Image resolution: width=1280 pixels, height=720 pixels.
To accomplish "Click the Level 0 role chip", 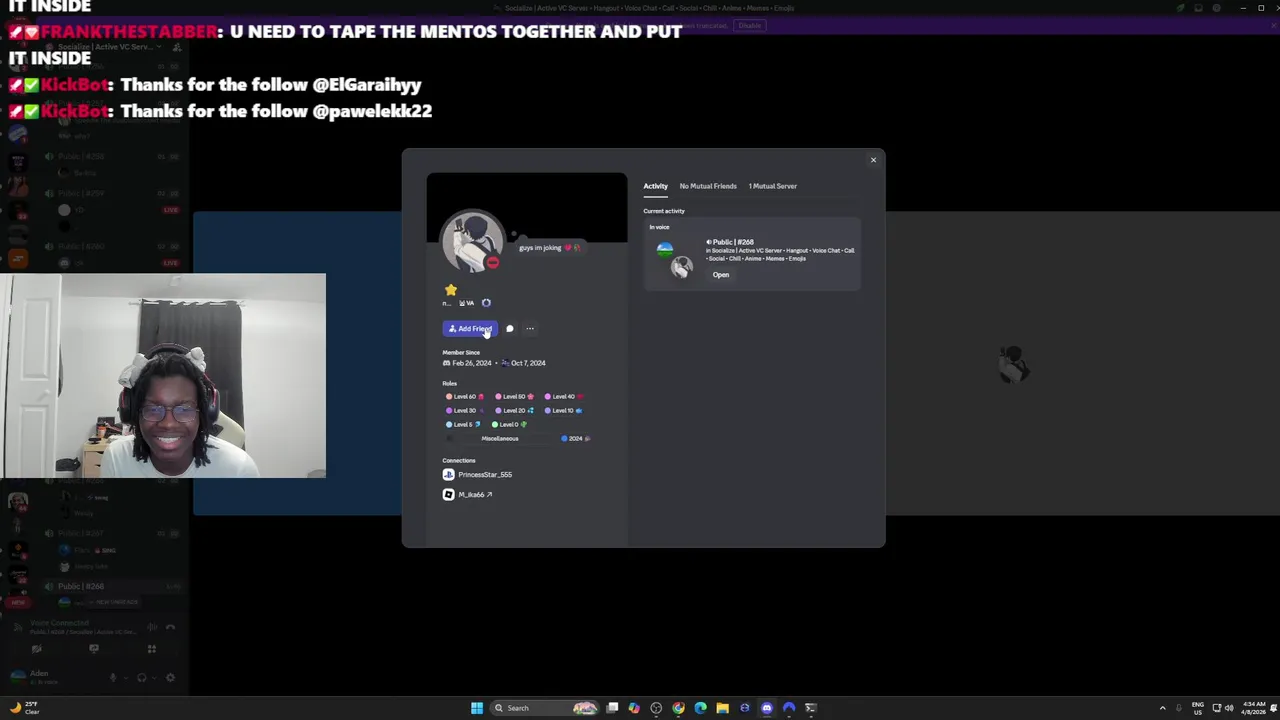I will pos(509,425).
